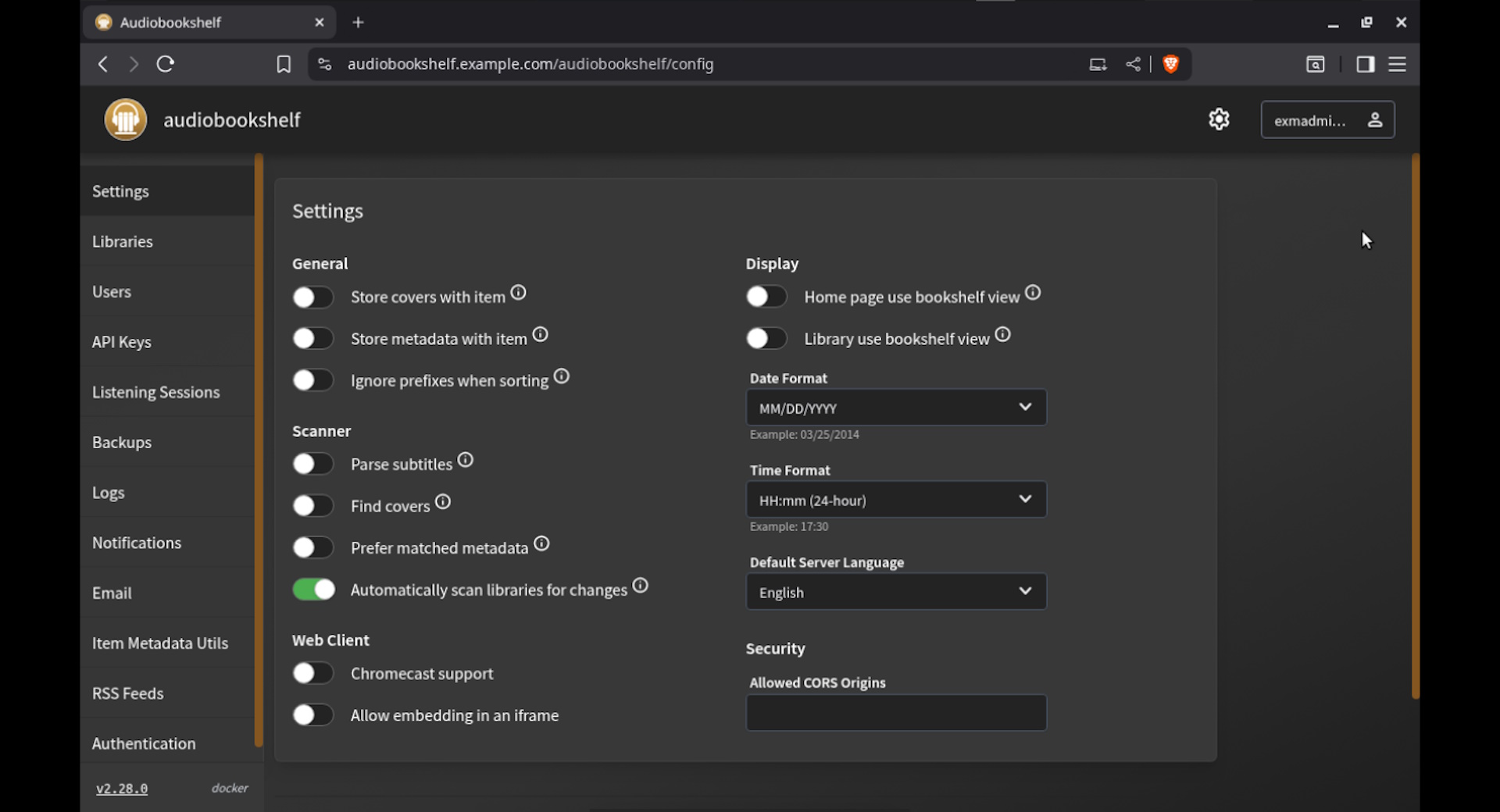Click the Allowed CORS Origins input field

pyautogui.click(x=896, y=713)
